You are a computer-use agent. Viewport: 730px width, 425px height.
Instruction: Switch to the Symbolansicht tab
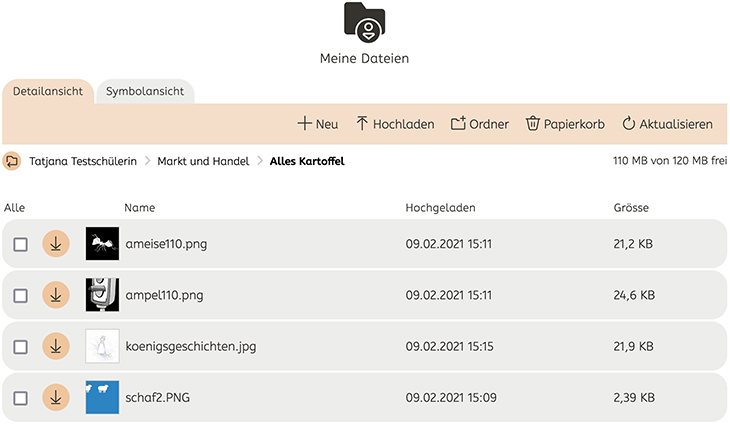click(145, 91)
